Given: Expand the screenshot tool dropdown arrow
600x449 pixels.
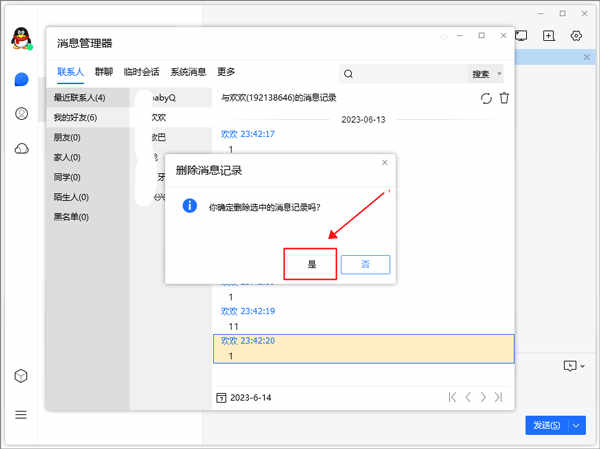Looking at the screenshot, I should coord(582,366).
